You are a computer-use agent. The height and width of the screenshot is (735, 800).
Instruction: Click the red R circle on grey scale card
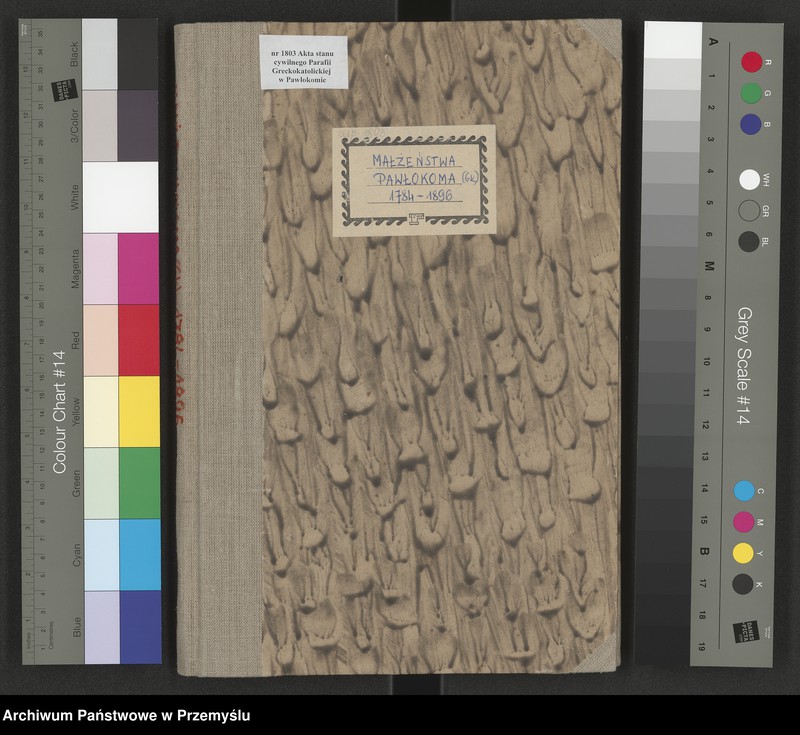(750, 62)
